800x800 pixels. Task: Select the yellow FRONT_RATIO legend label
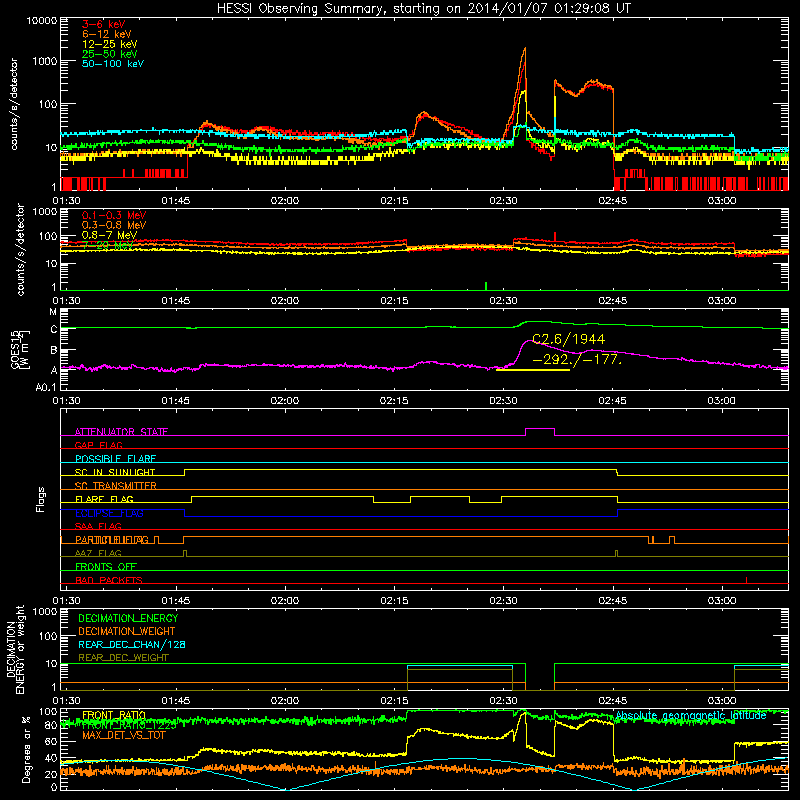tap(114, 715)
